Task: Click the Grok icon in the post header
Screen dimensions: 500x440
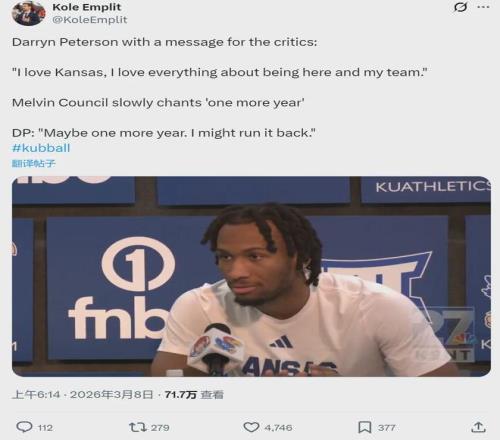Action: pos(460,7)
